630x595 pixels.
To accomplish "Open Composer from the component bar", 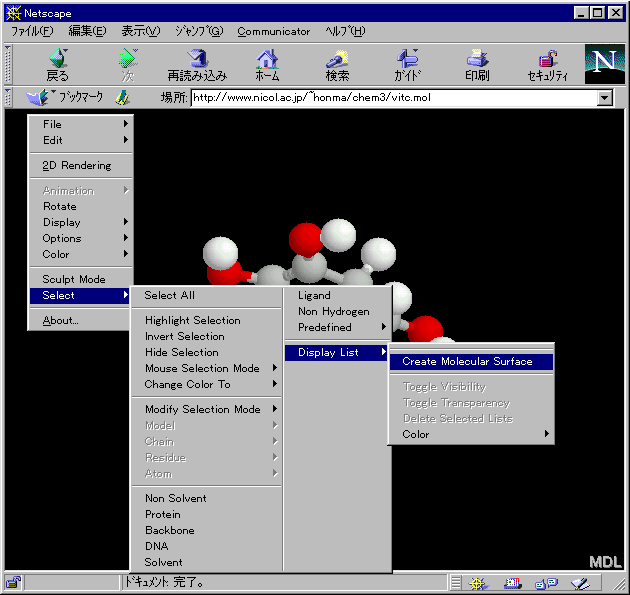I will [x=580, y=583].
